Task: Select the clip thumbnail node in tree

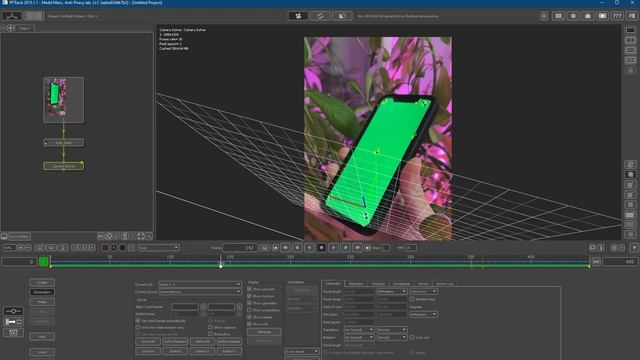Action: pos(64,100)
